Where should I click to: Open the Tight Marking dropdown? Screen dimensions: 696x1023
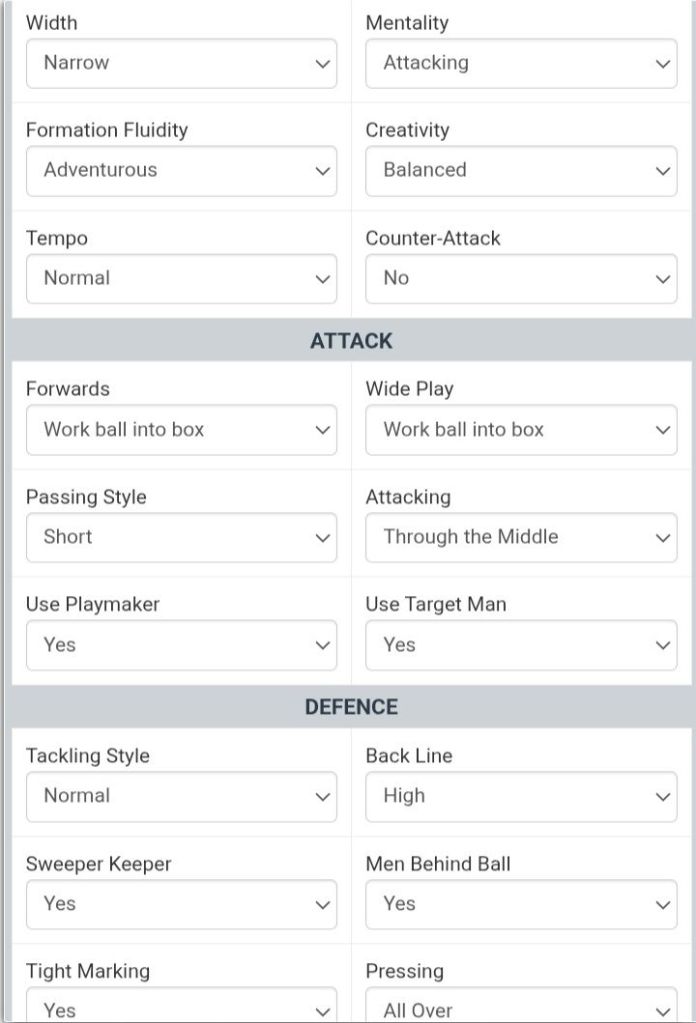(181, 1008)
